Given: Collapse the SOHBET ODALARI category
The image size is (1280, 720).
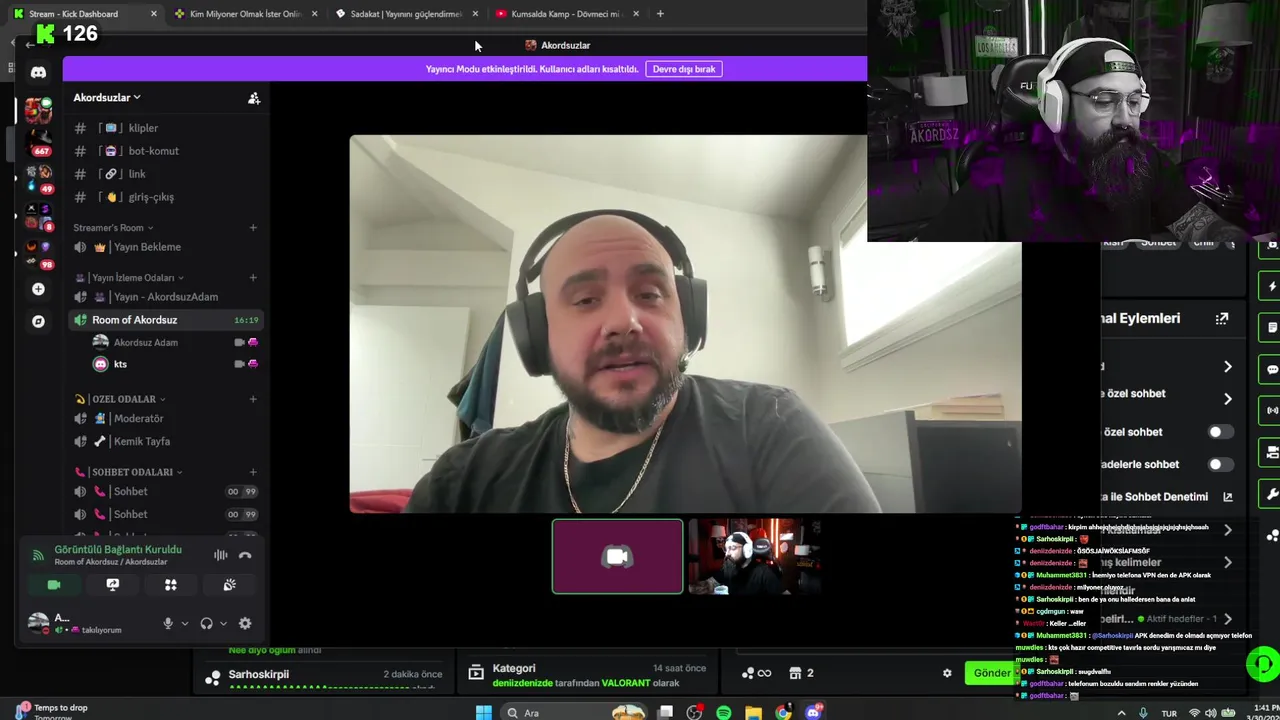Looking at the screenshot, I should coord(129,472).
